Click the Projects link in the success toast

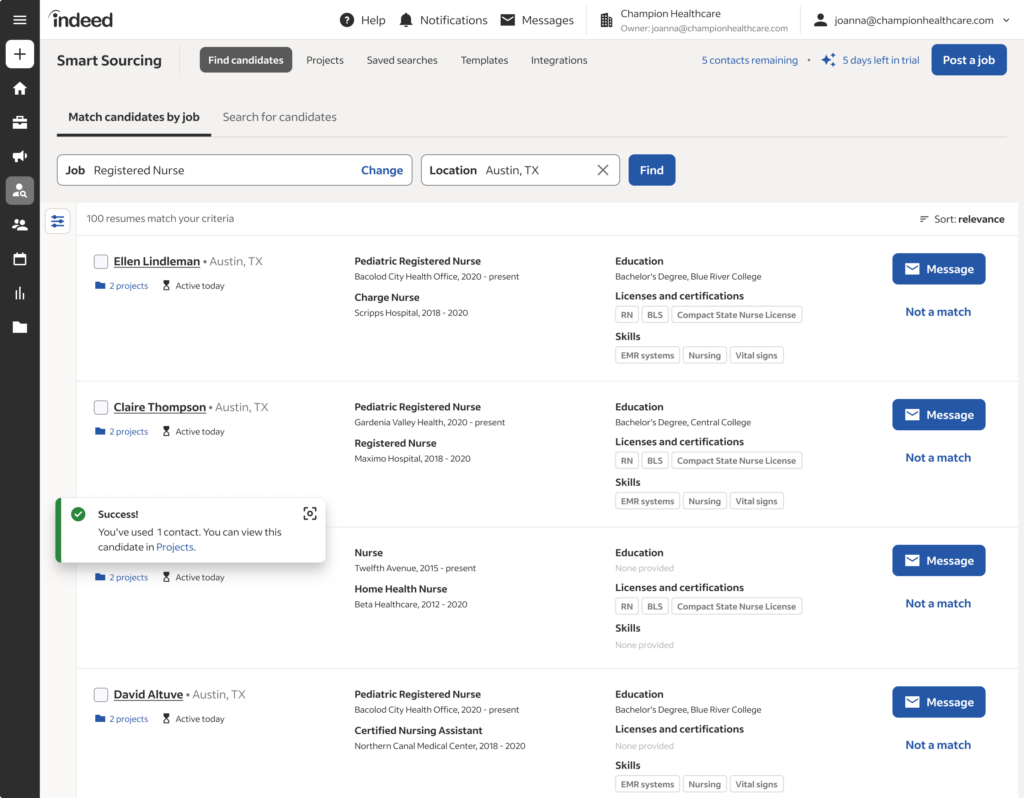pyautogui.click(x=175, y=546)
